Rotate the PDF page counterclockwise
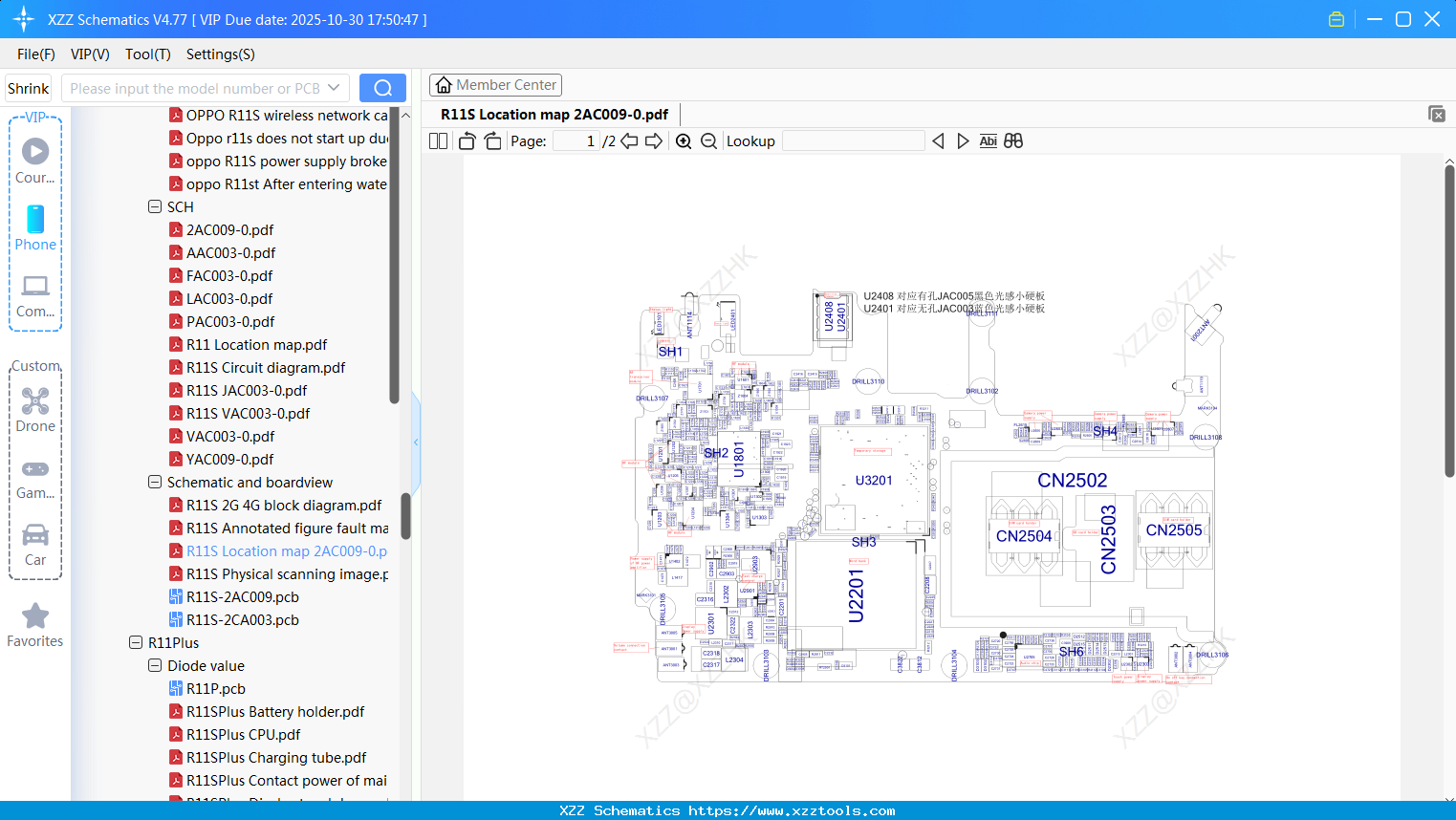 [466, 140]
